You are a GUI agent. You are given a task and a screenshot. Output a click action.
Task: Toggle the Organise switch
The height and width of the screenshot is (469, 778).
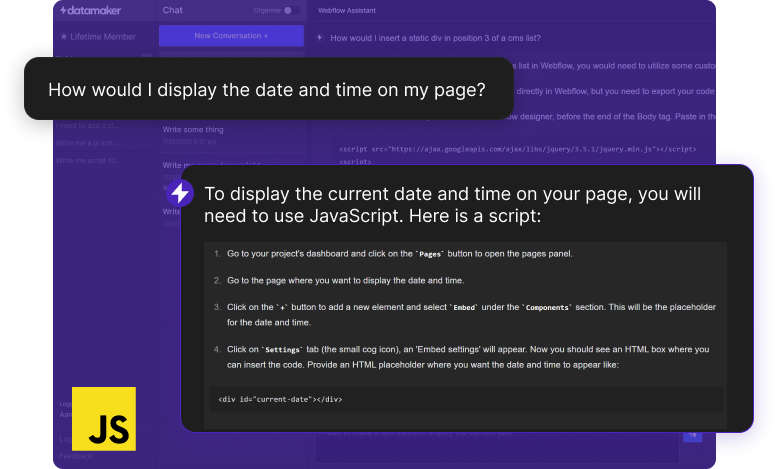(291, 10)
